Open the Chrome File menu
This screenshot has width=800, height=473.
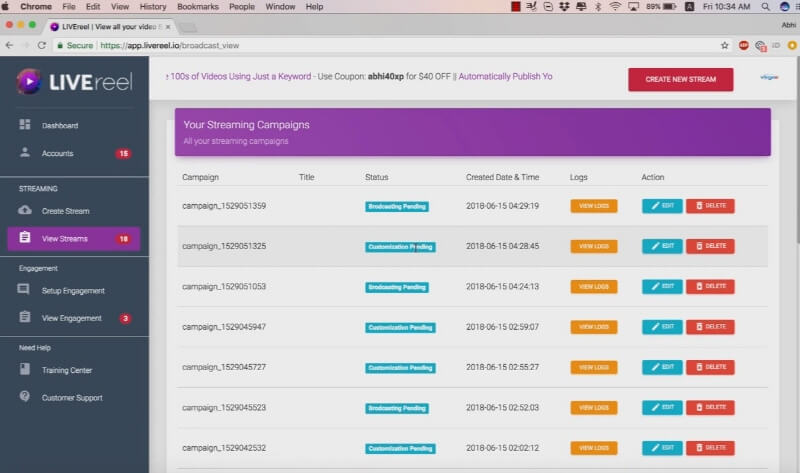click(x=69, y=7)
